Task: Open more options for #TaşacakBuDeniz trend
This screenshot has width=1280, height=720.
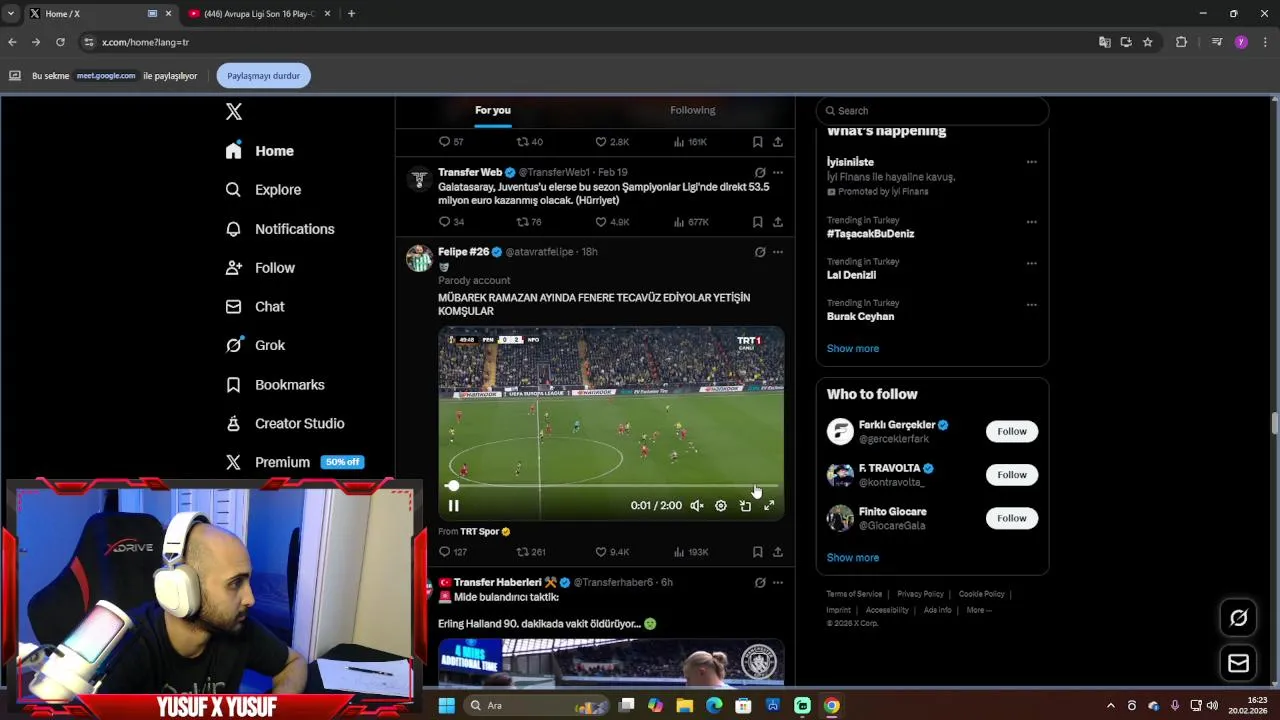Action: point(1031,222)
